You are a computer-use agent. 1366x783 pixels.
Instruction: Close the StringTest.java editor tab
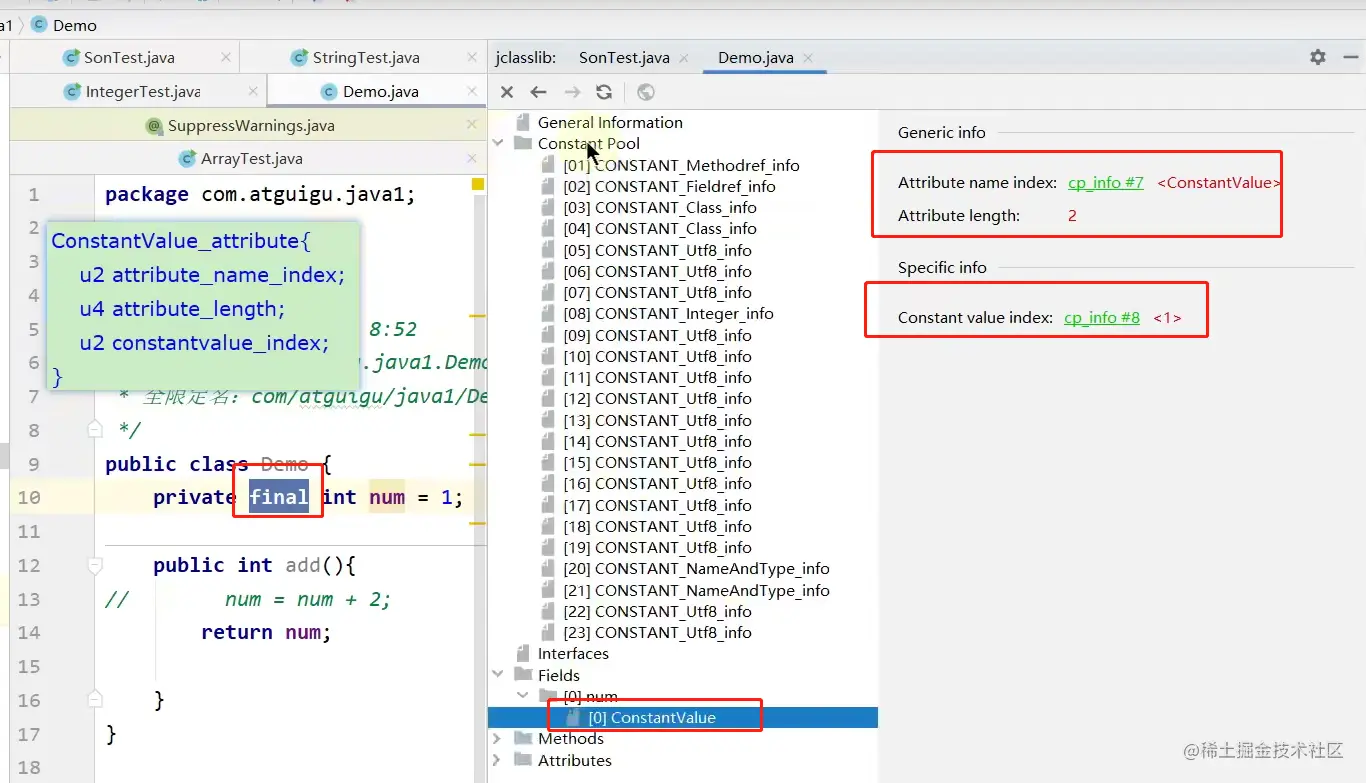(472, 57)
